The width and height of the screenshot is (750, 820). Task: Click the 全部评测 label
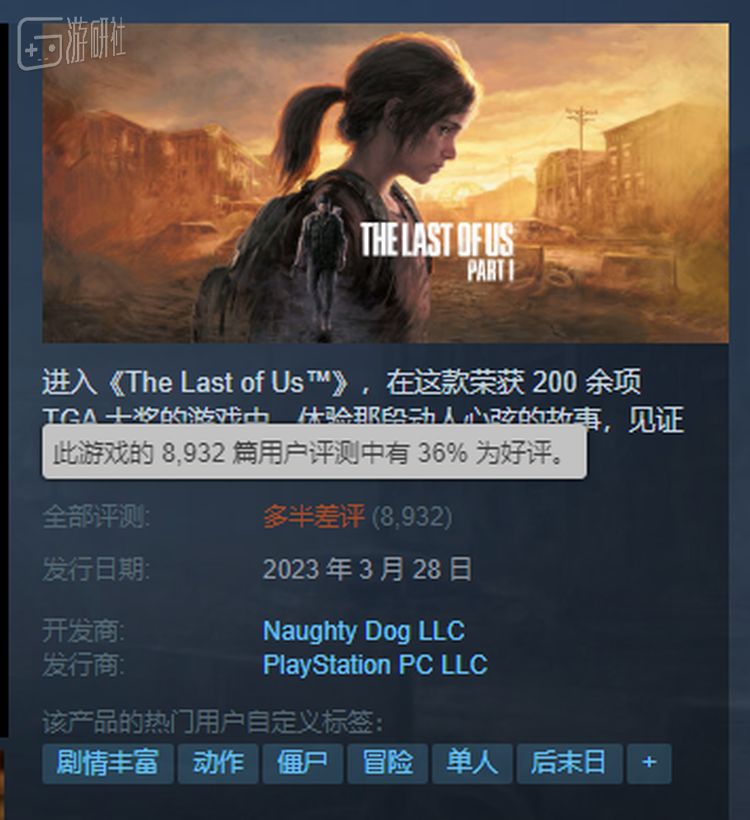(x=96, y=517)
